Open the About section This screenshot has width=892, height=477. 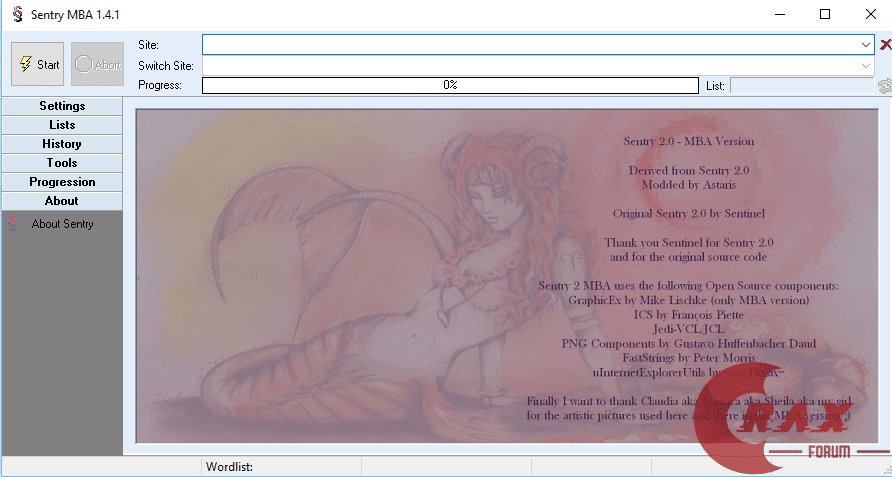click(x=62, y=201)
